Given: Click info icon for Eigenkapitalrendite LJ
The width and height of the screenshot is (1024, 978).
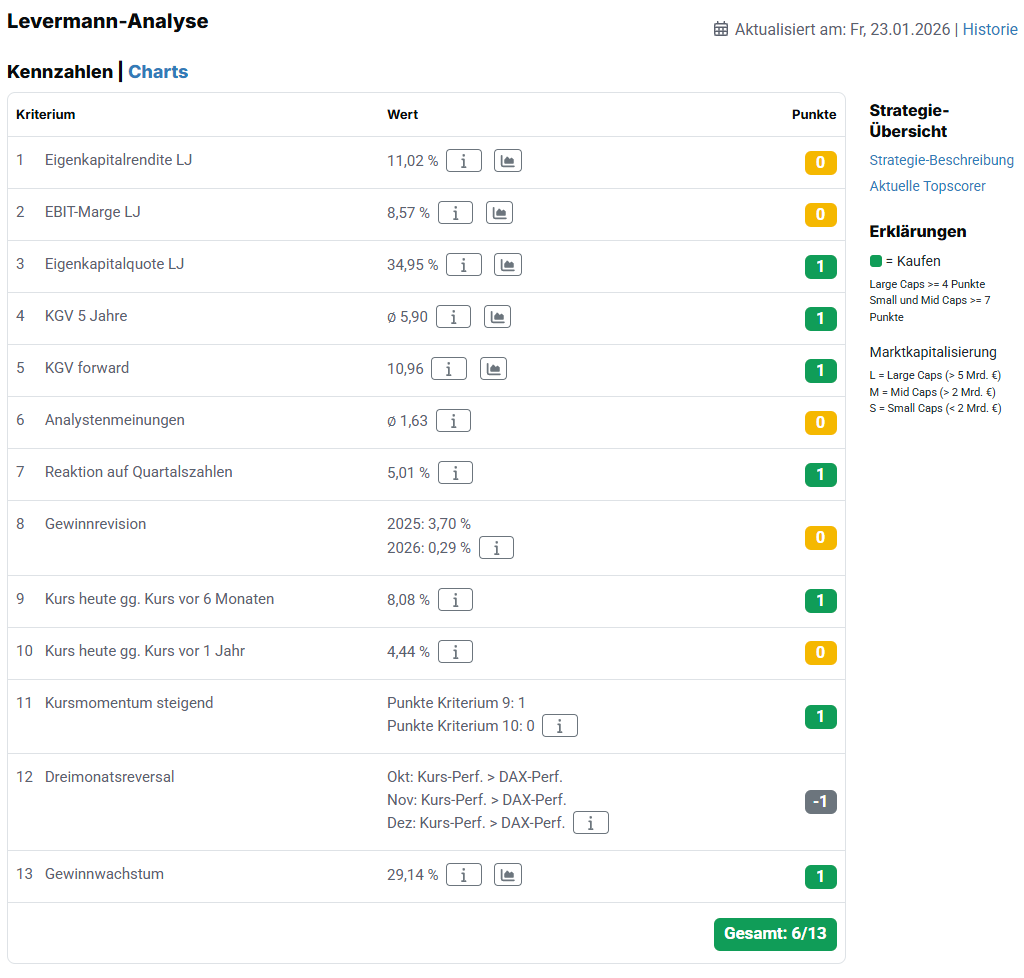Looking at the screenshot, I should pos(463,161).
